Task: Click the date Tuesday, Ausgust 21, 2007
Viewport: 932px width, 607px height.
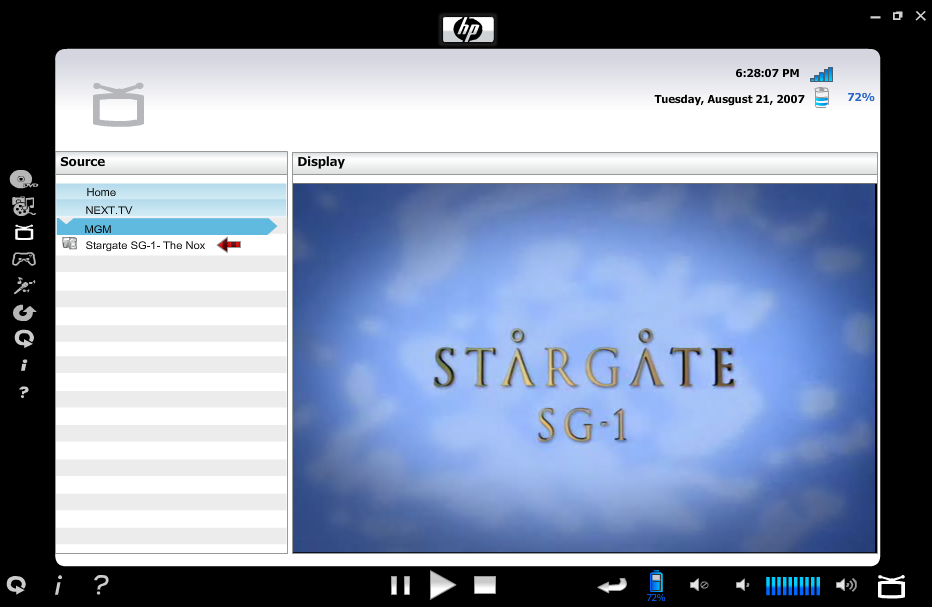Action: [729, 99]
